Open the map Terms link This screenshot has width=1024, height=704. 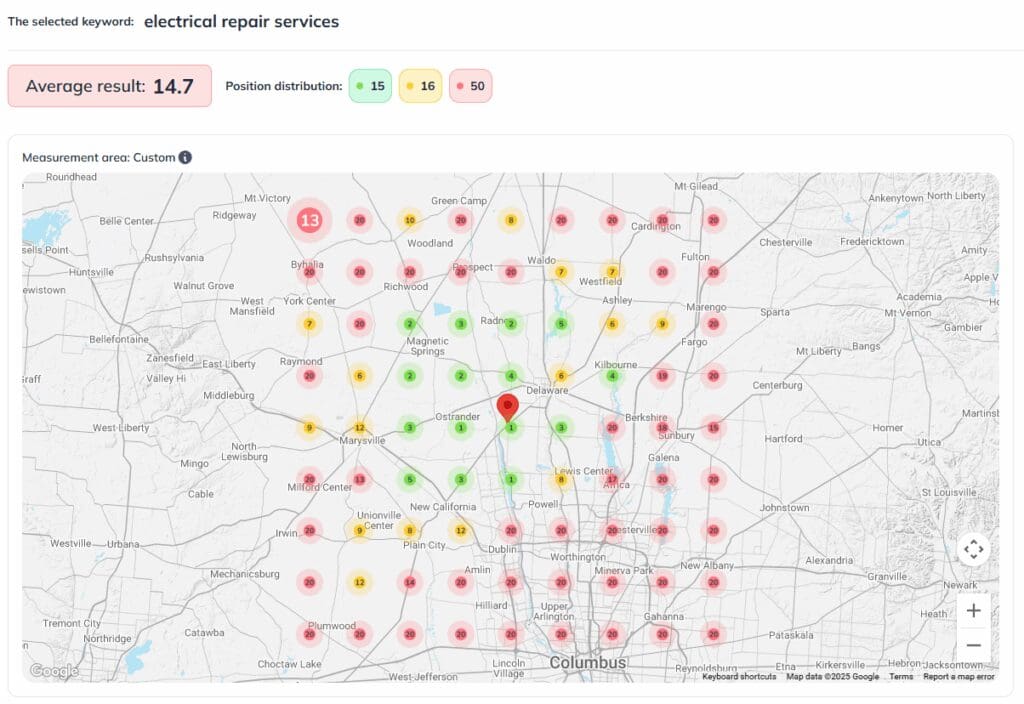(901, 677)
